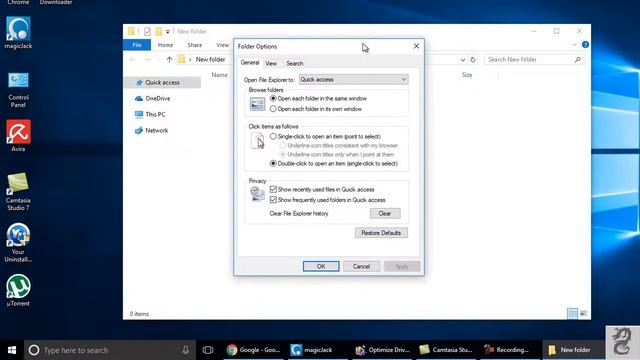The height and width of the screenshot is (360, 640).
Task: Click the Cancel button
Action: pyautogui.click(x=361, y=266)
